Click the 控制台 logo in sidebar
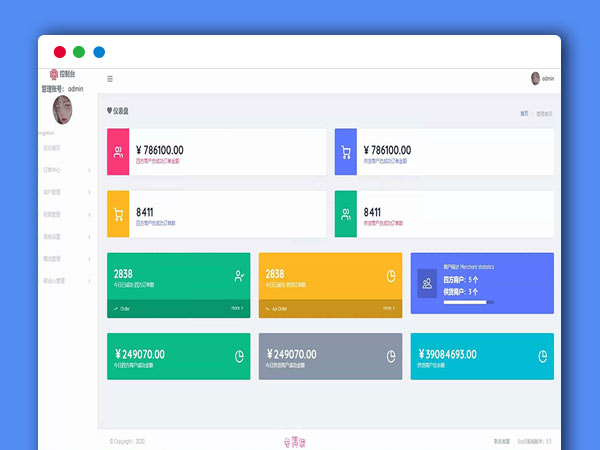The width and height of the screenshot is (600, 450). click(x=61, y=74)
